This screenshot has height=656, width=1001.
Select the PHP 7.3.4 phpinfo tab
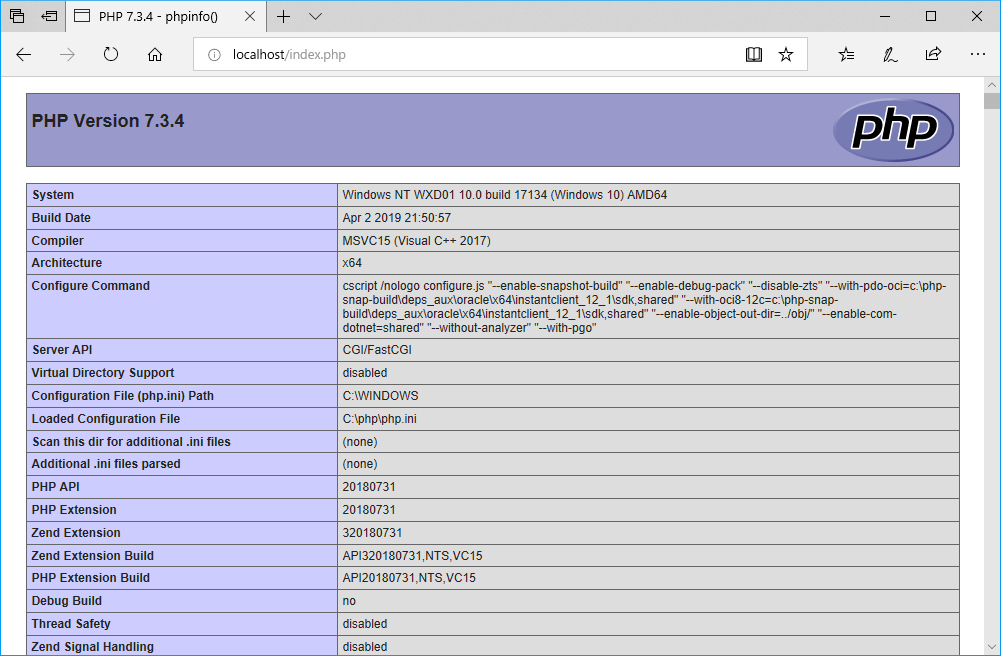point(160,16)
